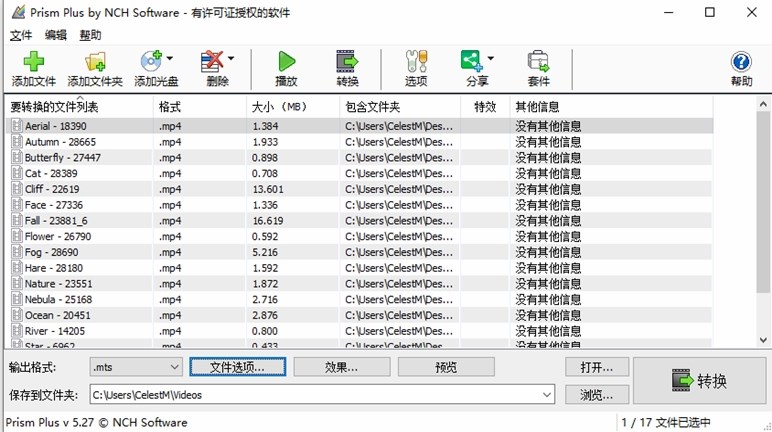Image resolution: width=772 pixels, height=432 pixels.
Task: Sort by the Format (格式) column header
Action: tap(199, 107)
